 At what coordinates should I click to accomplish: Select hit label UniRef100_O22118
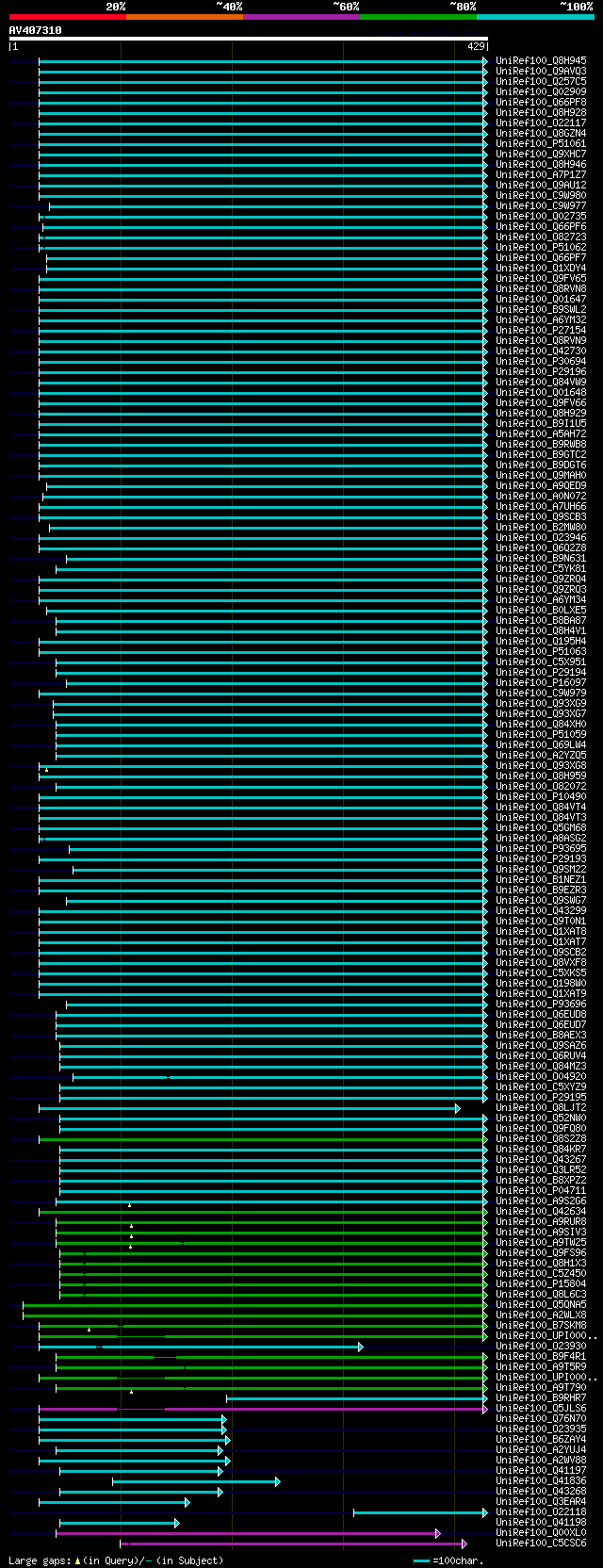tap(541, 1511)
